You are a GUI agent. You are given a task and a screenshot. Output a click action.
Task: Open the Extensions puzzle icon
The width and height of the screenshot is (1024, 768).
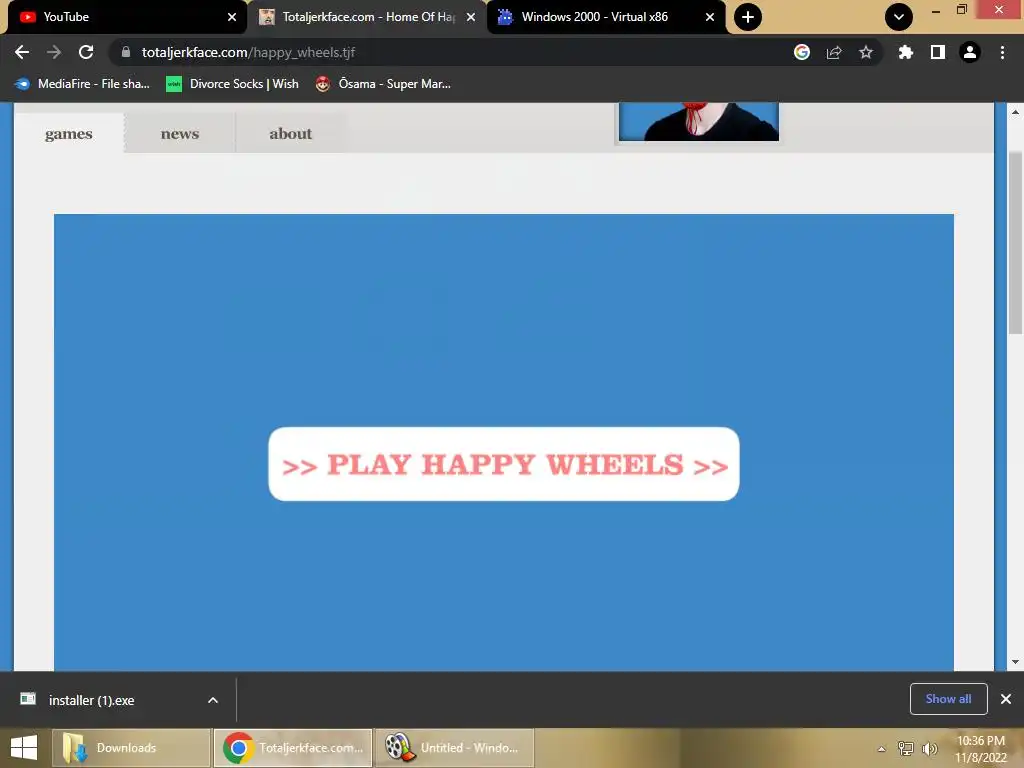coord(905,52)
